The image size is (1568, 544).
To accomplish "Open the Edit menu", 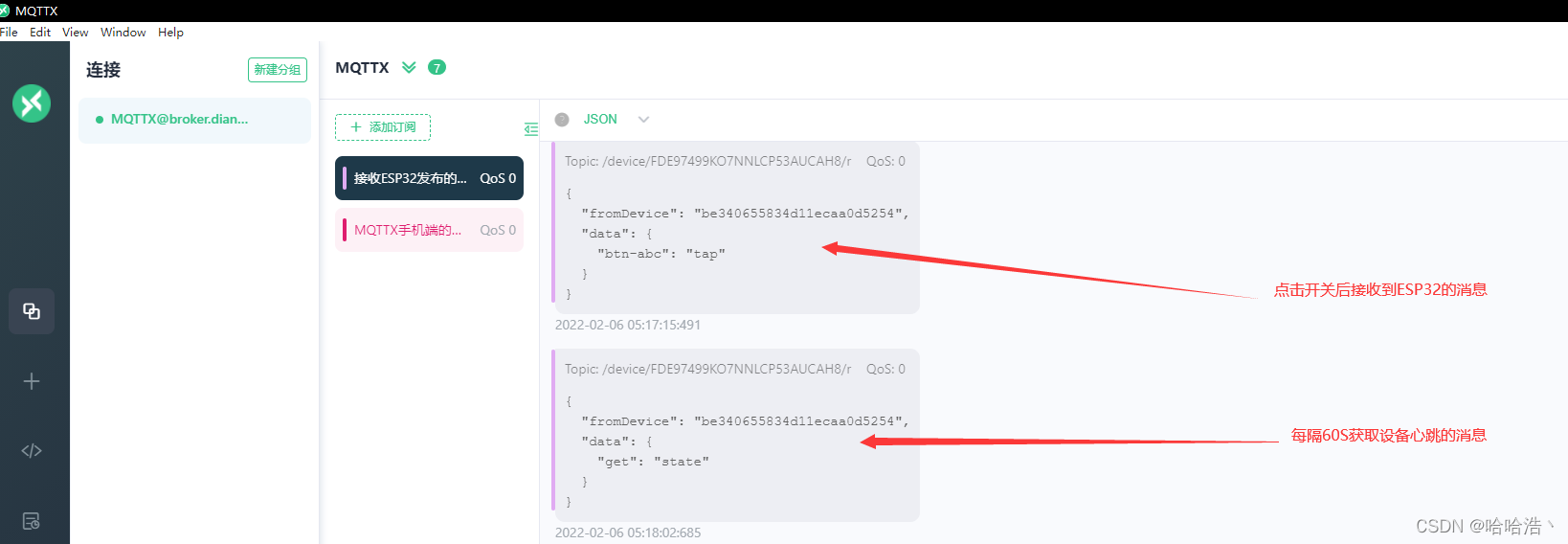I will pyautogui.click(x=40, y=32).
